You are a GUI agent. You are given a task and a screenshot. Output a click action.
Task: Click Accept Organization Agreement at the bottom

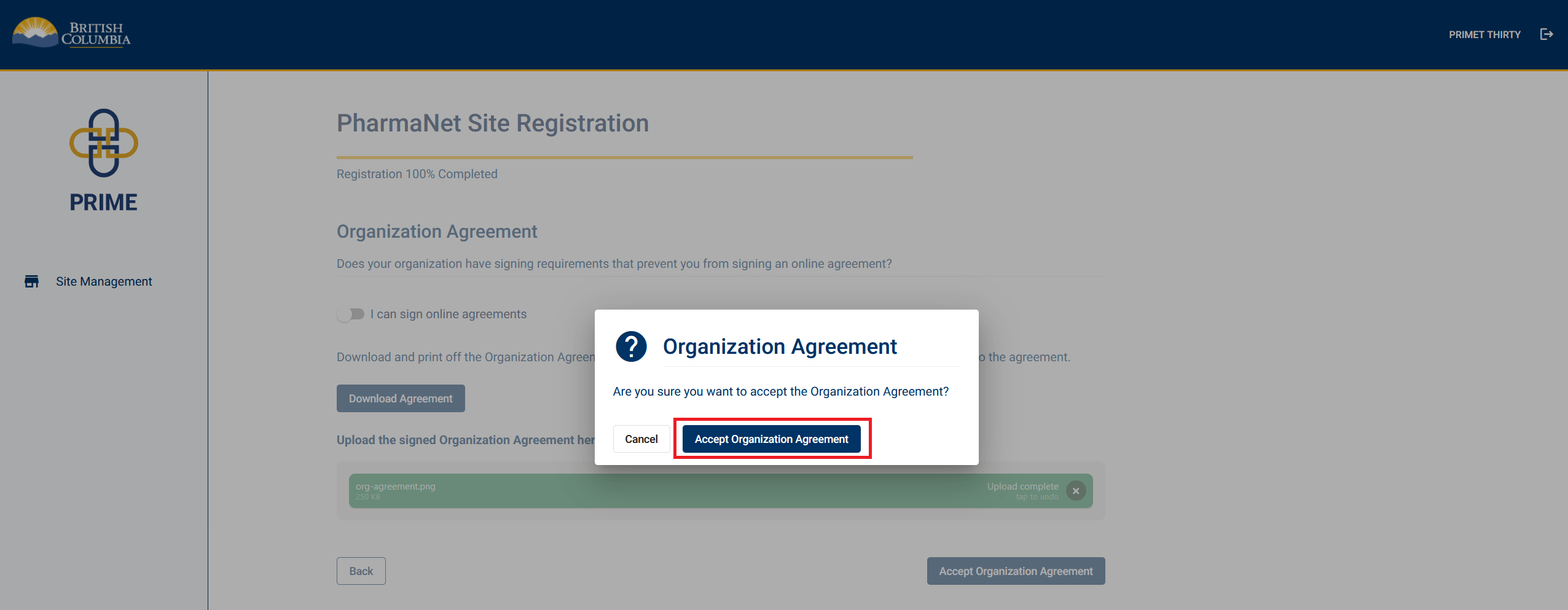(x=1015, y=571)
